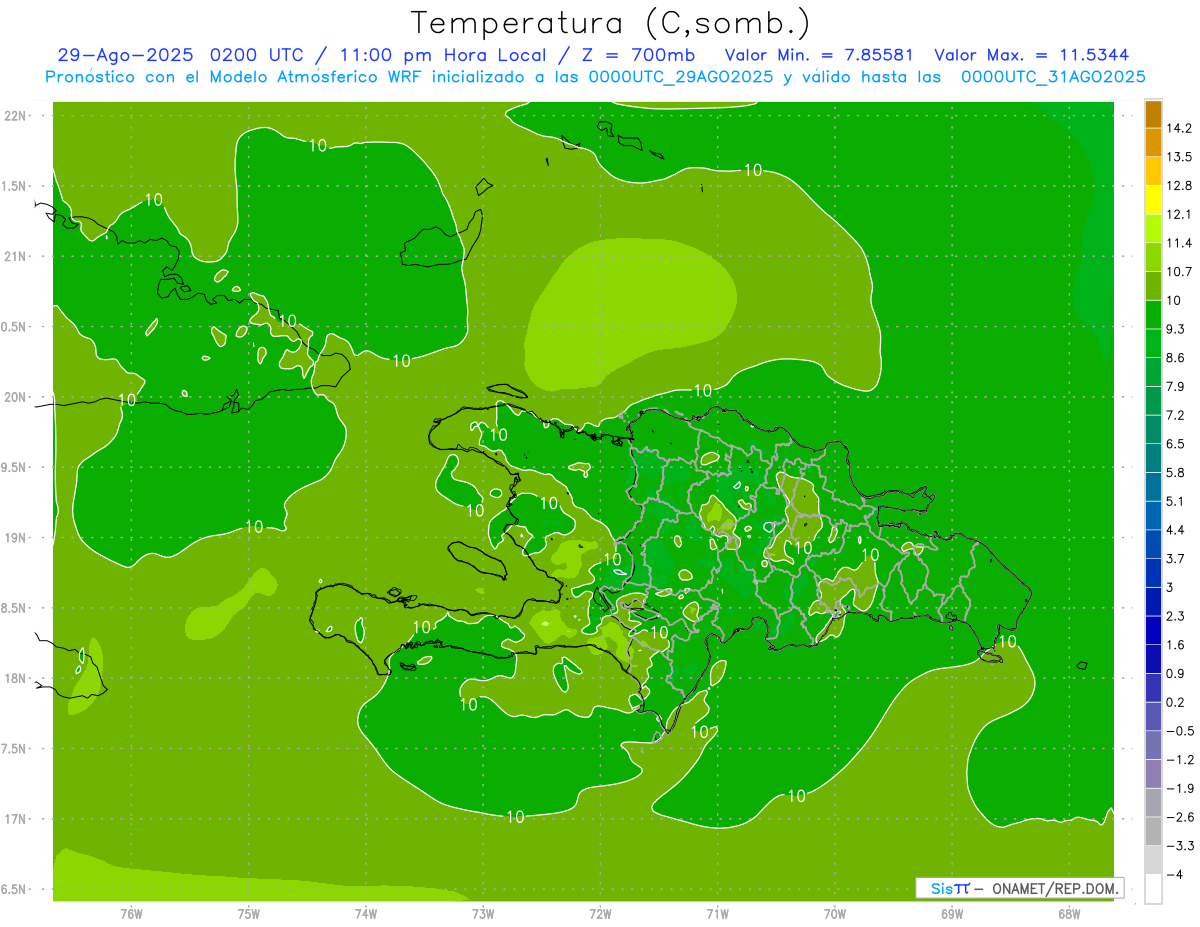The image size is (1200, 927).
Task: Click the "Temperatura (C,somb.)" chart title
Action: [x=611, y=23]
